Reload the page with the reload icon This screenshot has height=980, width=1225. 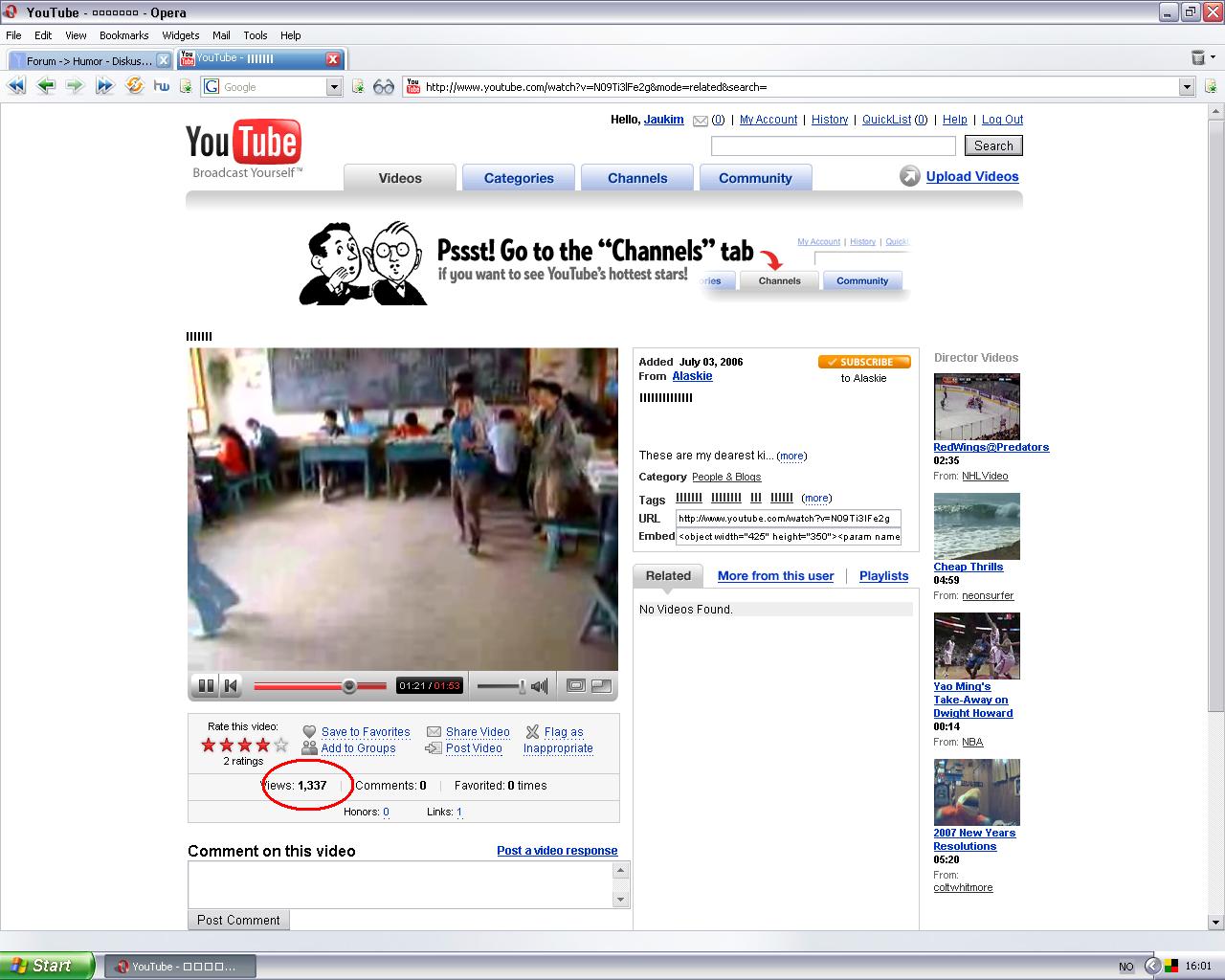(x=134, y=86)
